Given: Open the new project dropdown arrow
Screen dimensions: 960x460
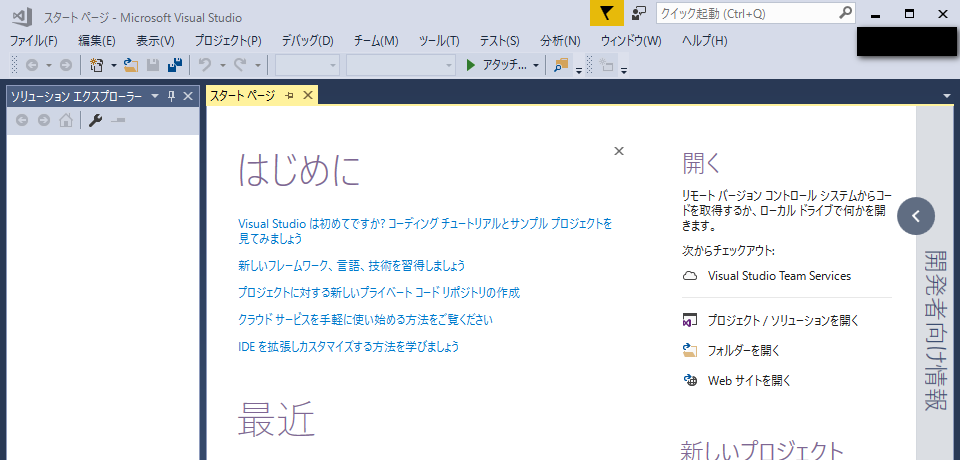Looking at the screenshot, I should pos(113,65).
